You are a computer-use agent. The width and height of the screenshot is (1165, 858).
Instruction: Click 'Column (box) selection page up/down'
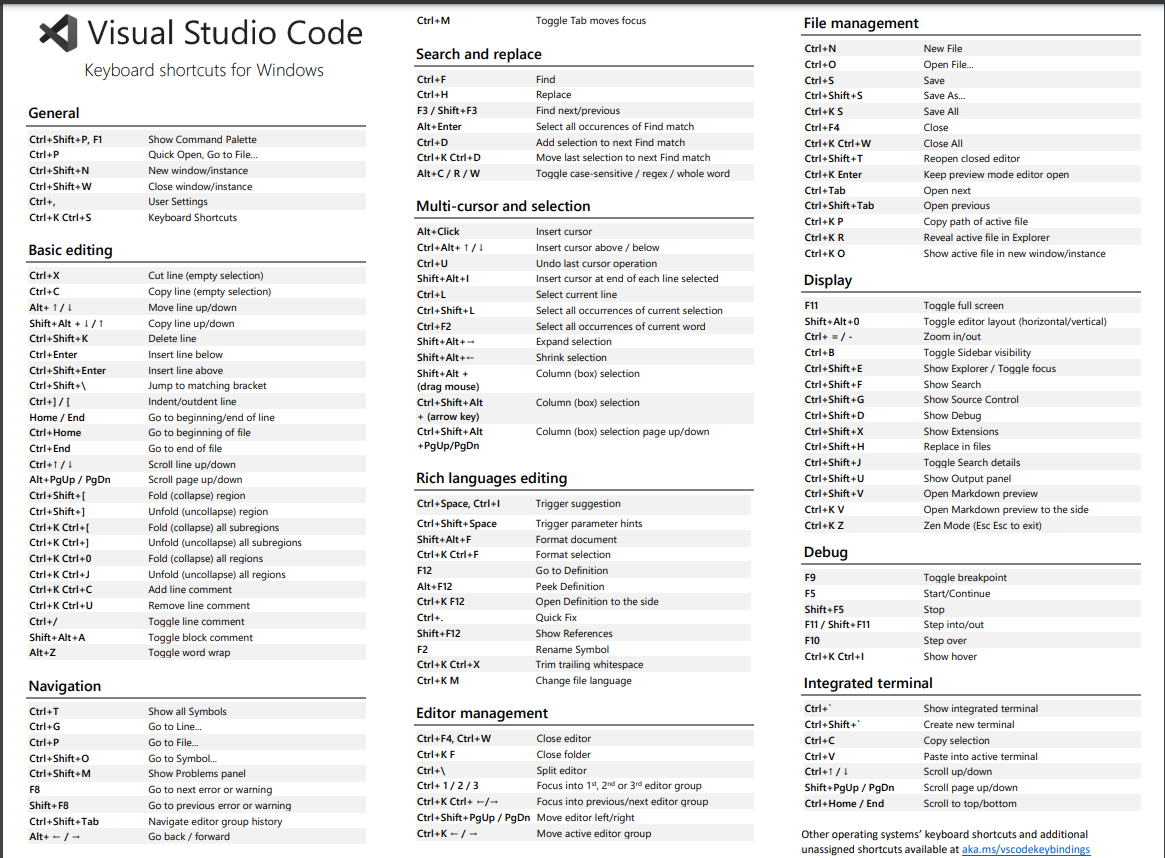[623, 432]
